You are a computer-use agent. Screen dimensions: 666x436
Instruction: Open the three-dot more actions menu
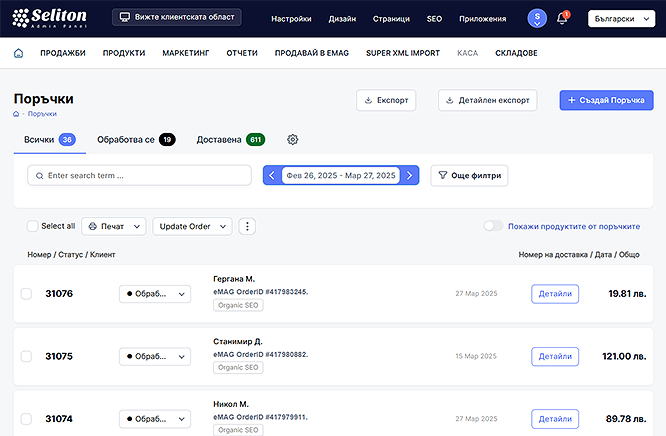pyautogui.click(x=247, y=227)
